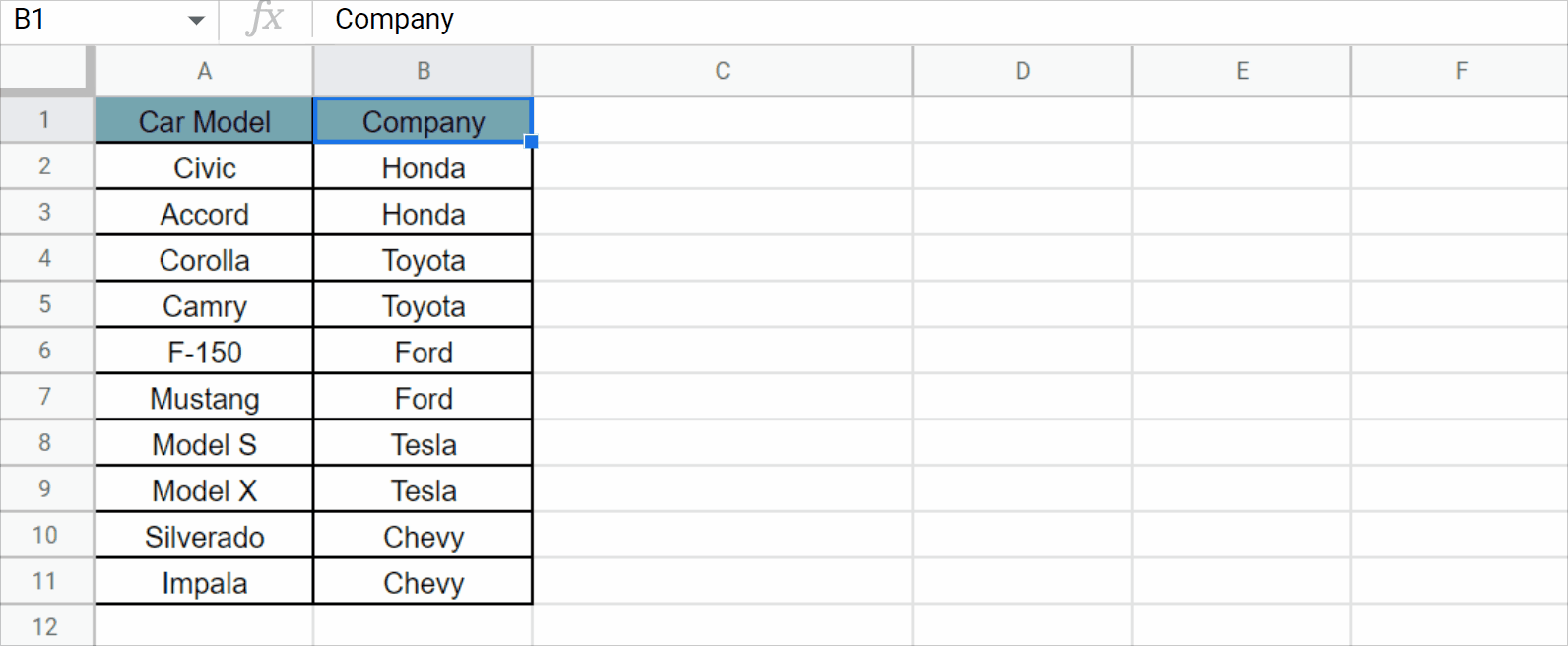Select column F header

tap(1460, 71)
